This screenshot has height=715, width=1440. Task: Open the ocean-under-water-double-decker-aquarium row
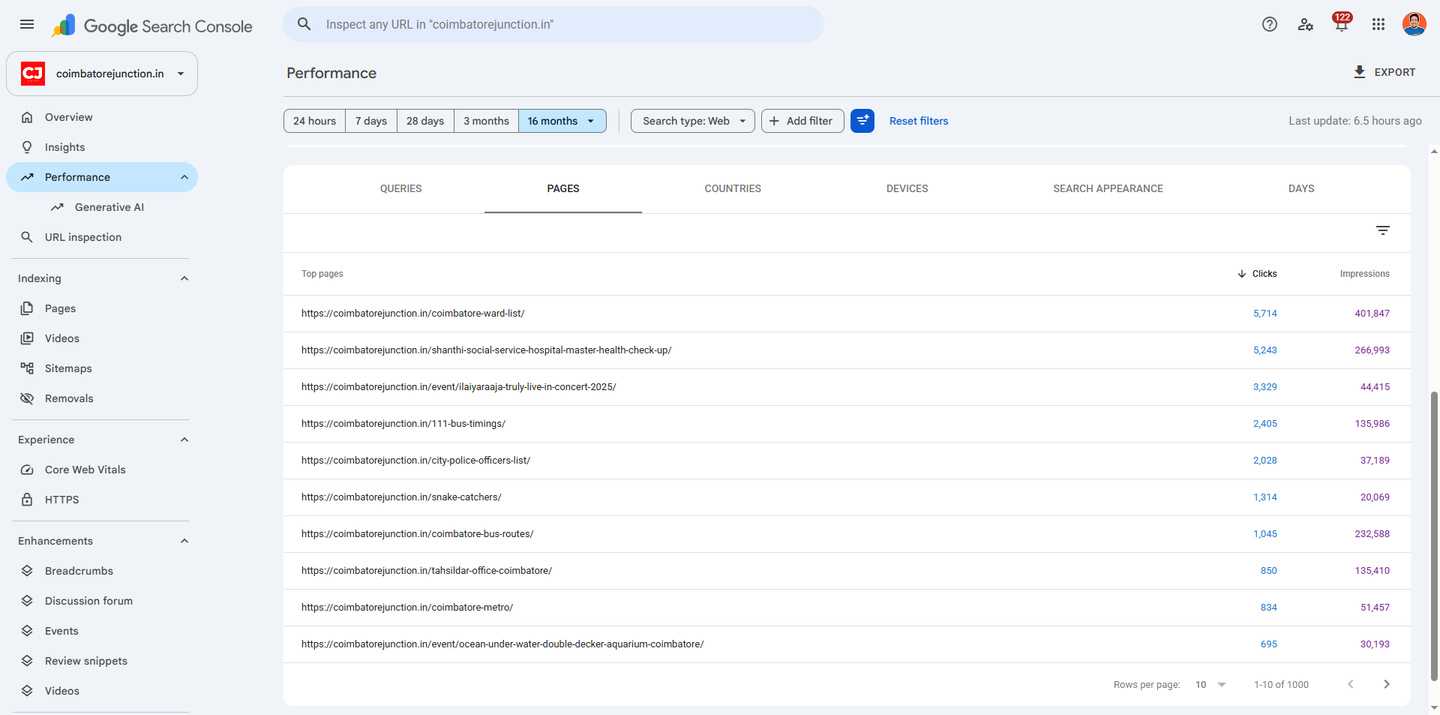pyautogui.click(x=847, y=644)
